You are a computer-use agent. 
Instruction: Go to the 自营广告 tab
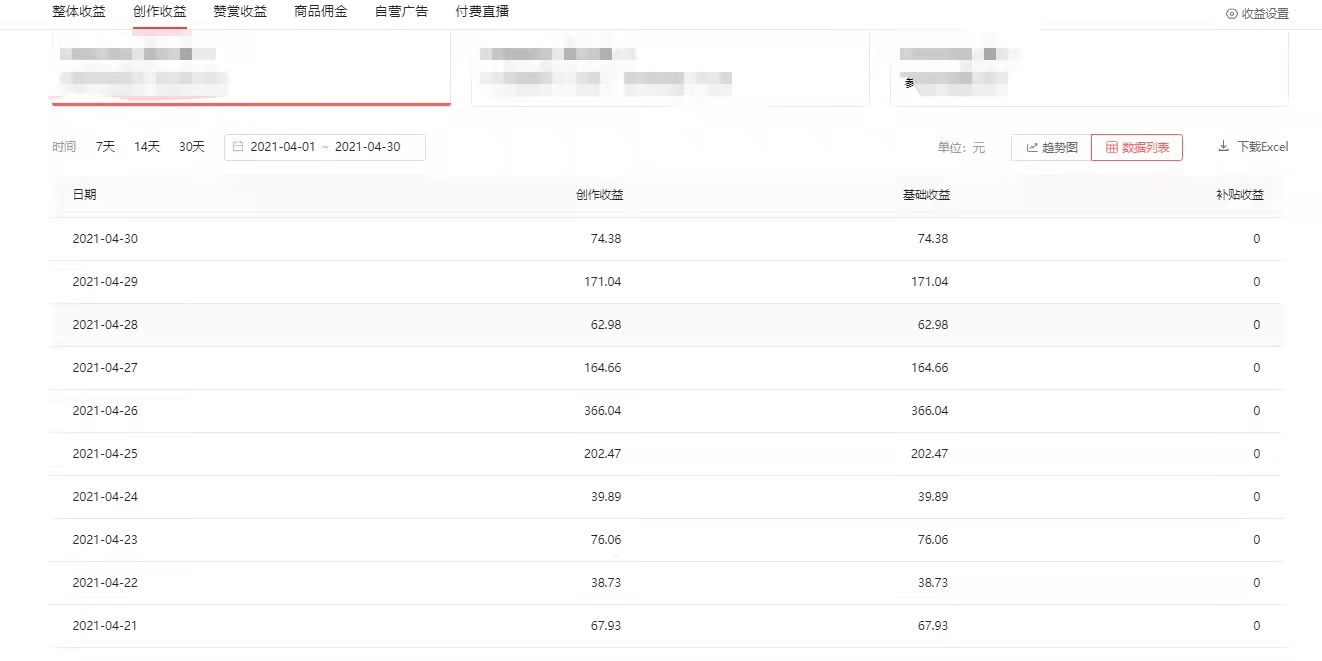click(401, 12)
